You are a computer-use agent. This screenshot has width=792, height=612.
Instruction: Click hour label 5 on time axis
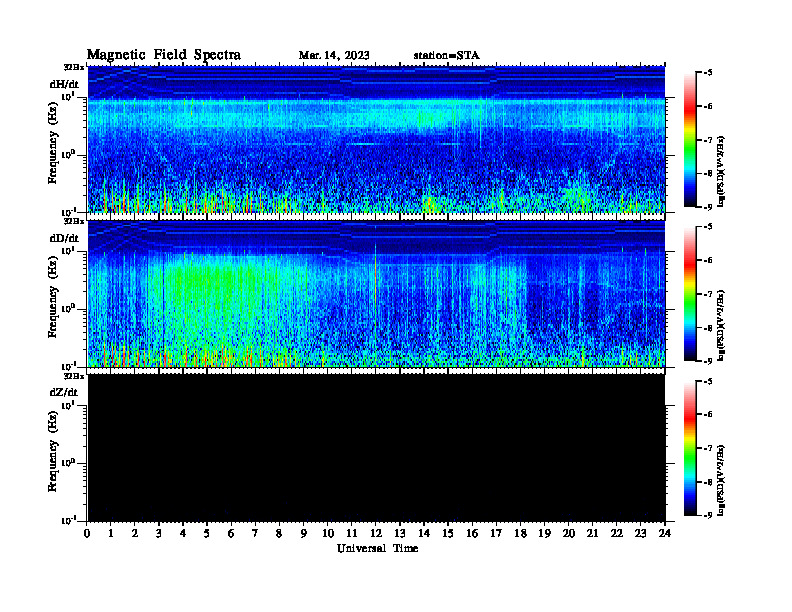207,534
